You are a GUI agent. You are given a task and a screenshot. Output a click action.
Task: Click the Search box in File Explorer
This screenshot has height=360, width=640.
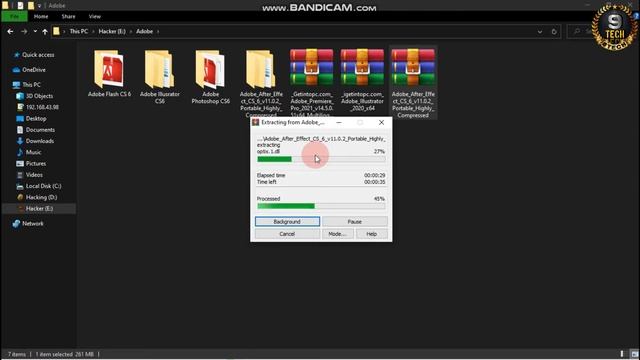pyautogui.click(x=581, y=31)
